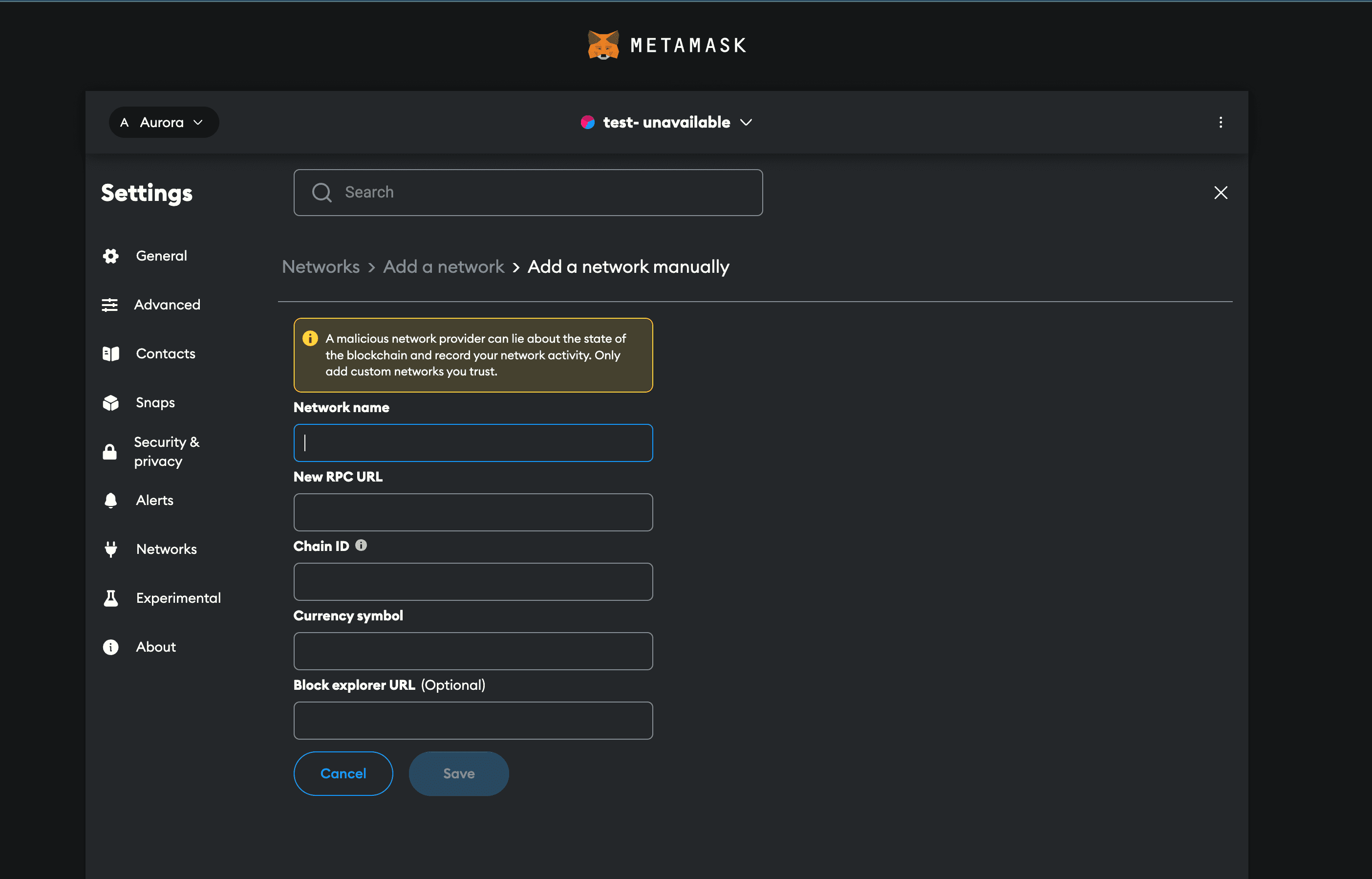Click the Experimental flask icon
The image size is (1372, 879).
click(x=111, y=598)
